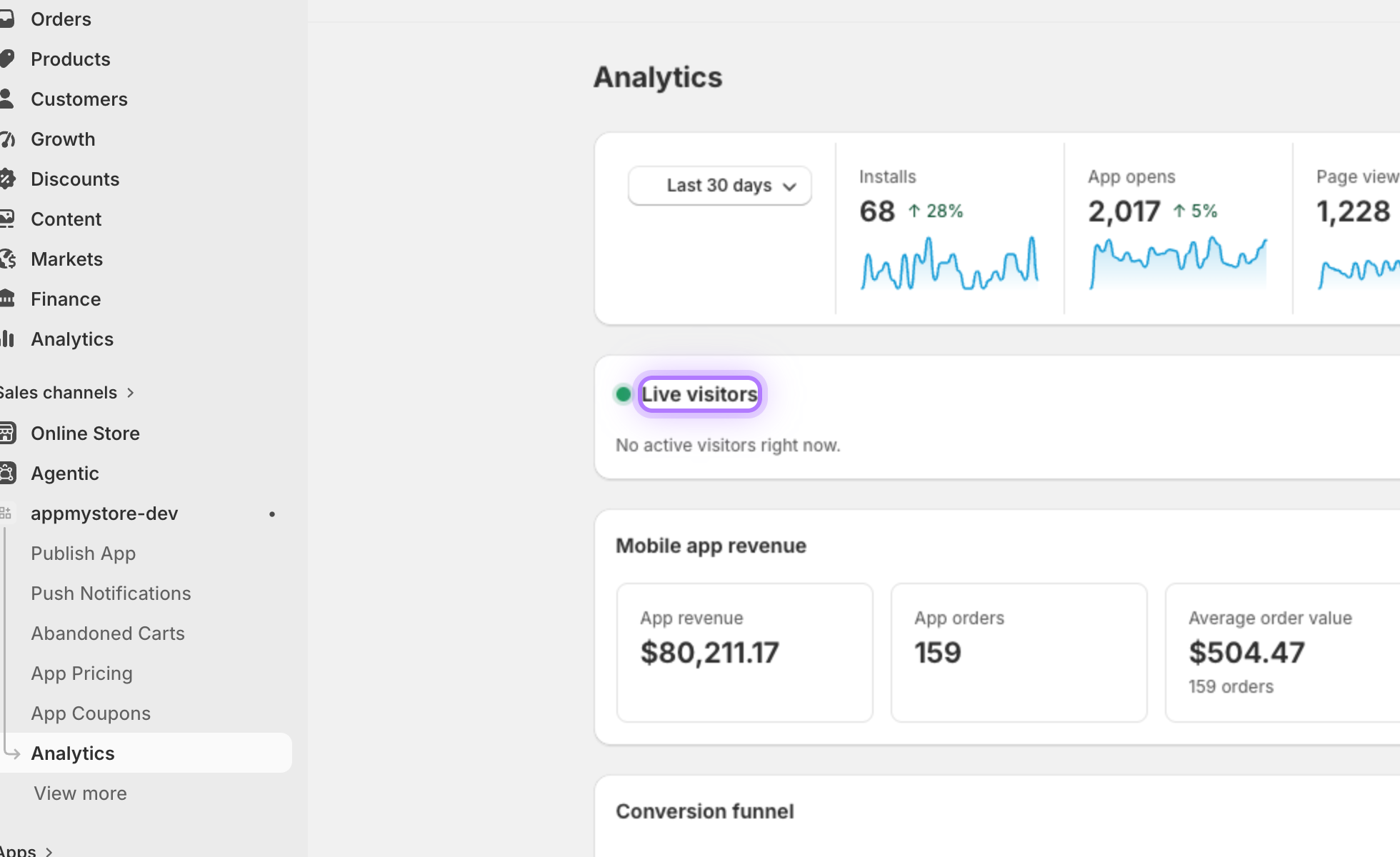Click the '159 orders' caption
Image resolution: width=1400 pixels, height=857 pixels.
(x=1231, y=687)
